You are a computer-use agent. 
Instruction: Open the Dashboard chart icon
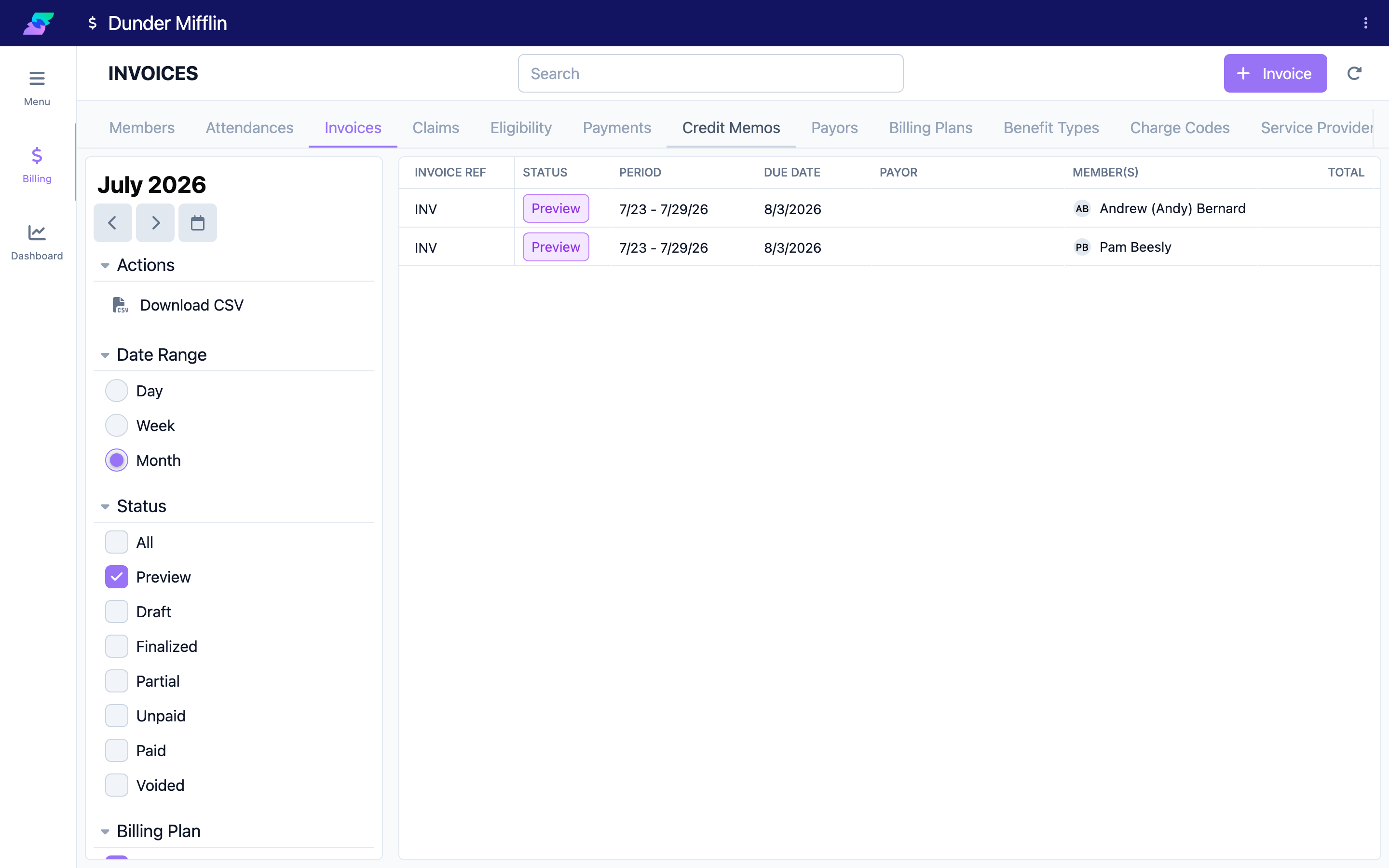(x=37, y=232)
